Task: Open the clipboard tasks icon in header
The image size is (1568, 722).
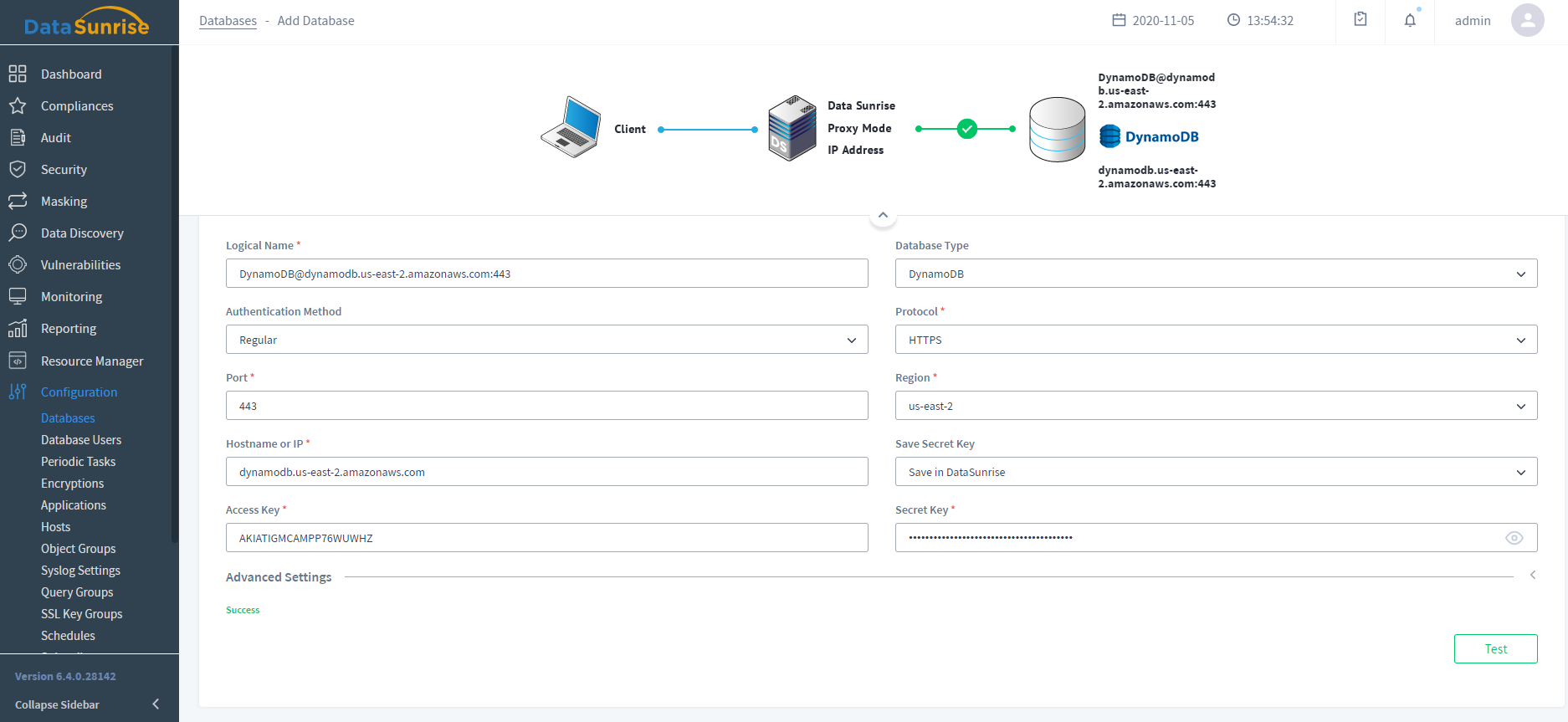Action: pos(1360,19)
